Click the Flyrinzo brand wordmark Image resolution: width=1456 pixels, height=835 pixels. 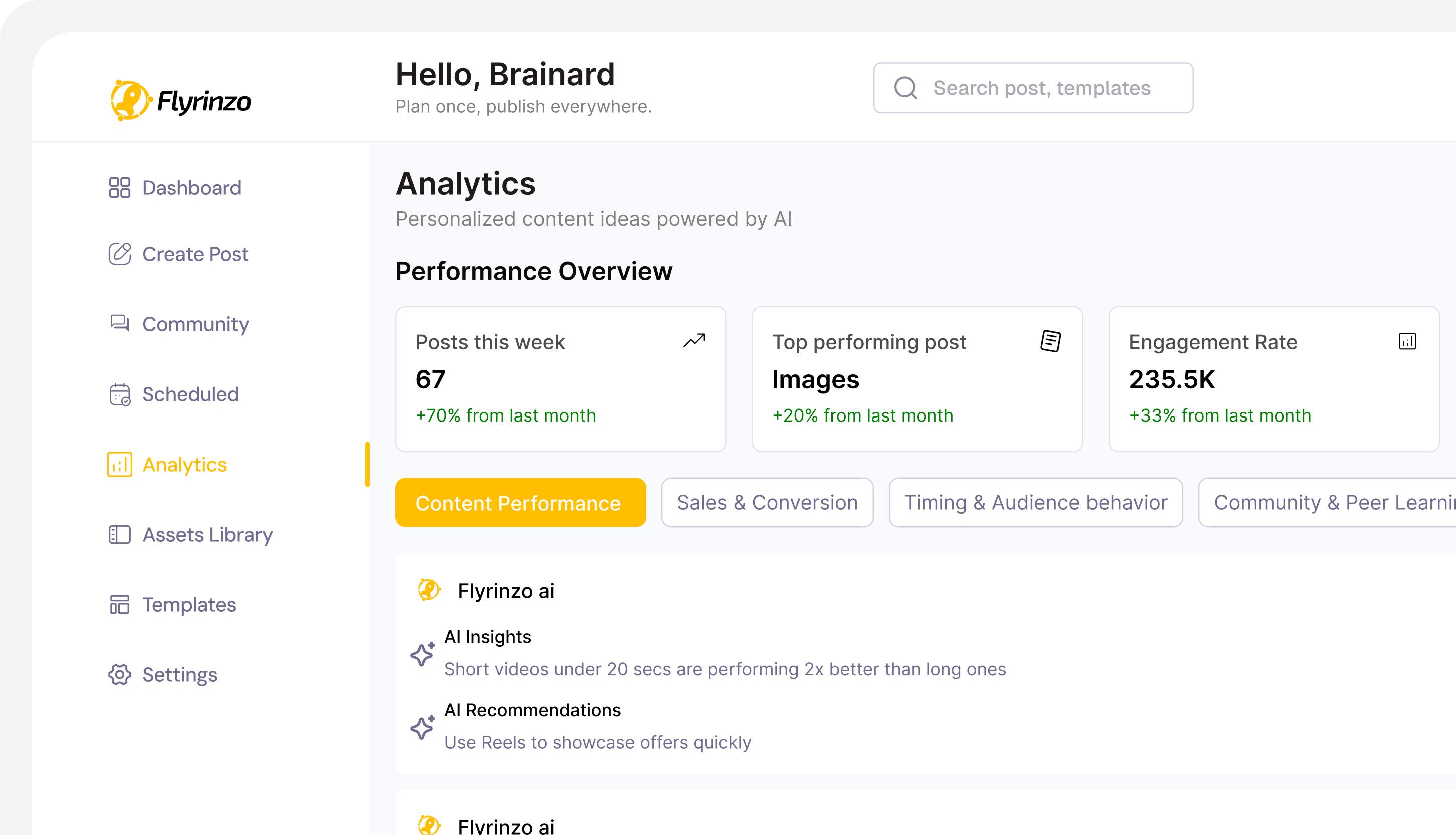tap(204, 102)
